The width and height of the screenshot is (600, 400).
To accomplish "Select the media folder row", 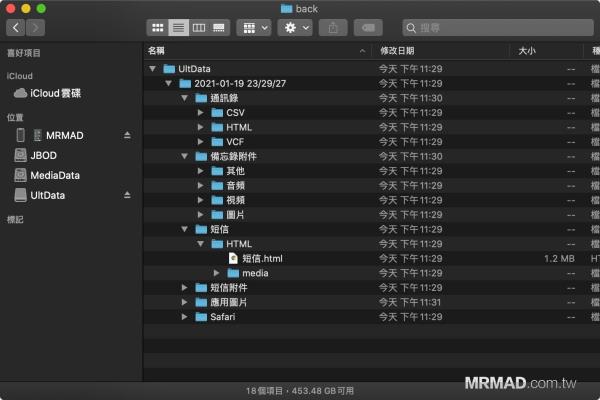I will (372, 273).
